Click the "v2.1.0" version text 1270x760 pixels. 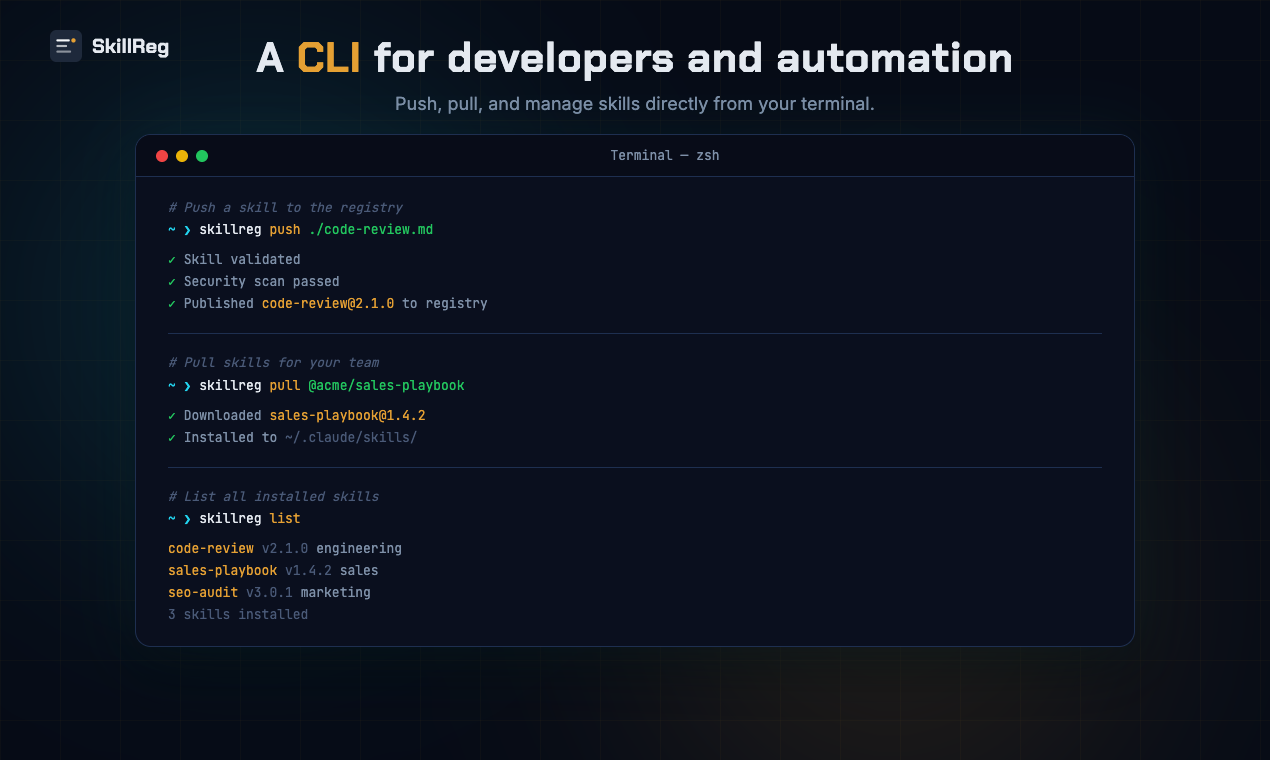pos(285,549)
